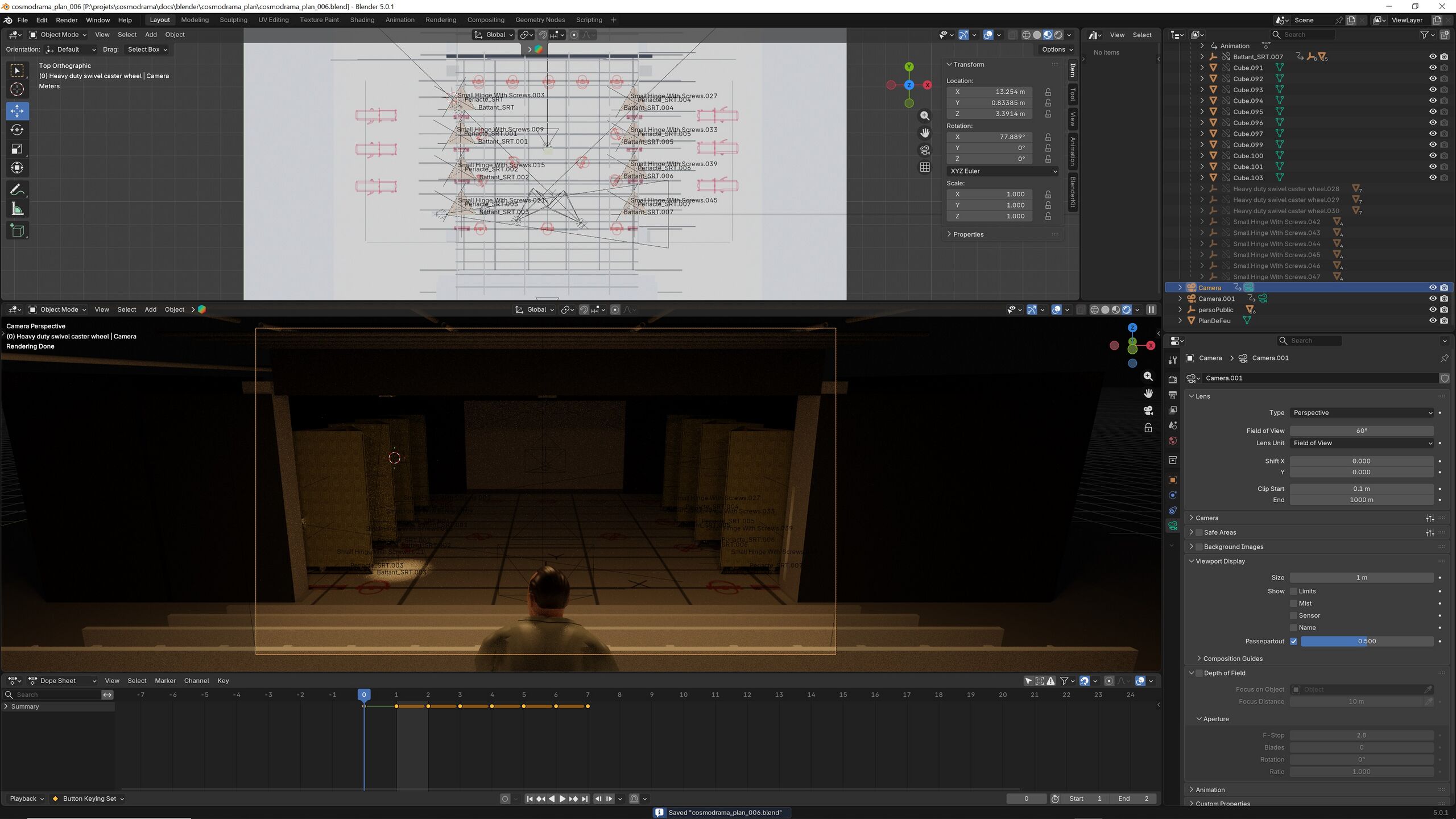Screen dimensions: 1456x819
Task: Expand the Safe Areas panel
Action: point(1192,532)
